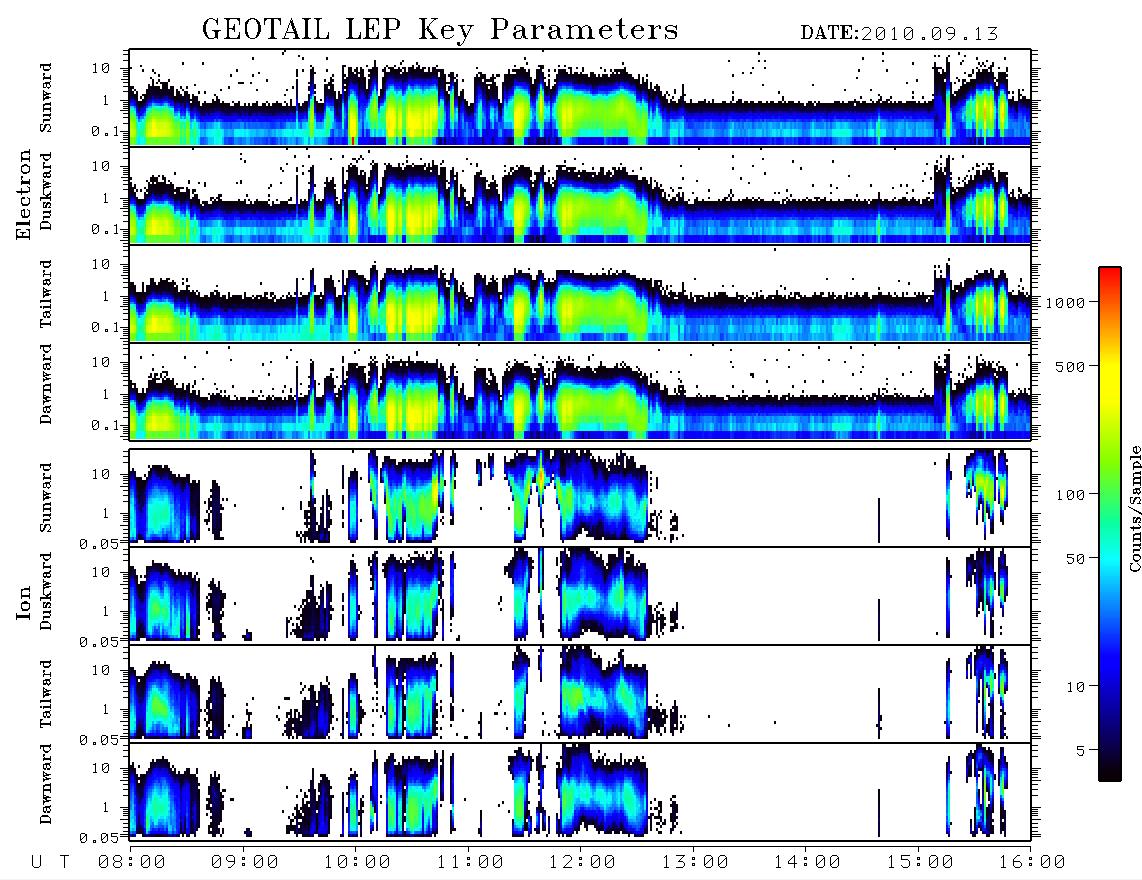The width and height of the screenshot is (1142, 880).
Task: Click the black bottom of the colorbar
Action: (1110, 769)
